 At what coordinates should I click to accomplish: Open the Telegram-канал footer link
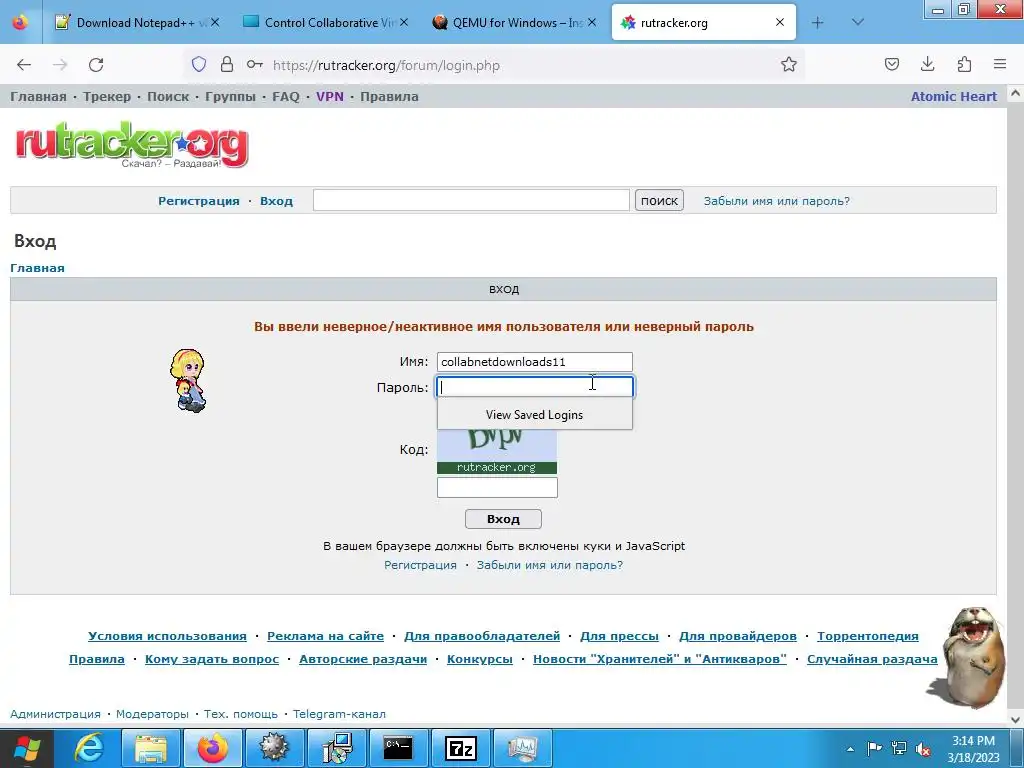[339, 714]
